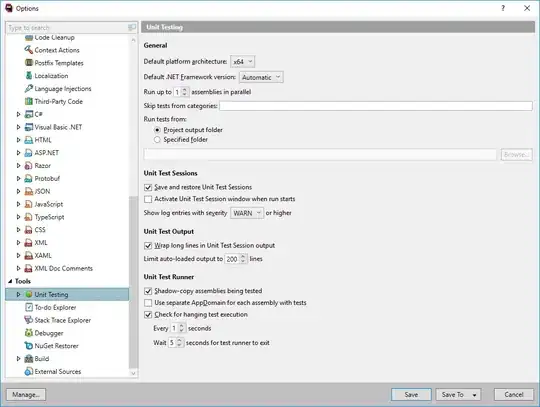Select Project output folder radio button

click(x=157, y=130)
